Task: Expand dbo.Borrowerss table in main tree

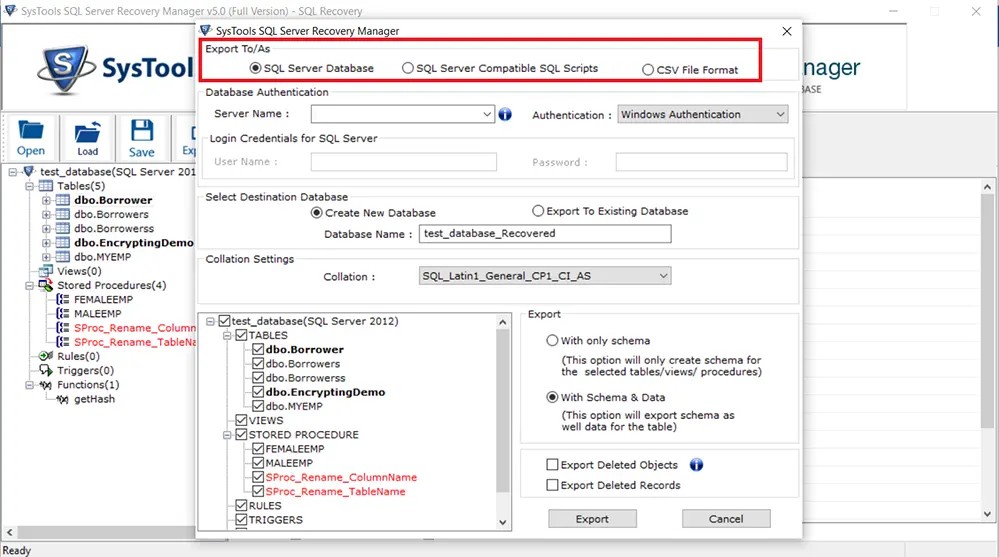Action: pos(46,229)
